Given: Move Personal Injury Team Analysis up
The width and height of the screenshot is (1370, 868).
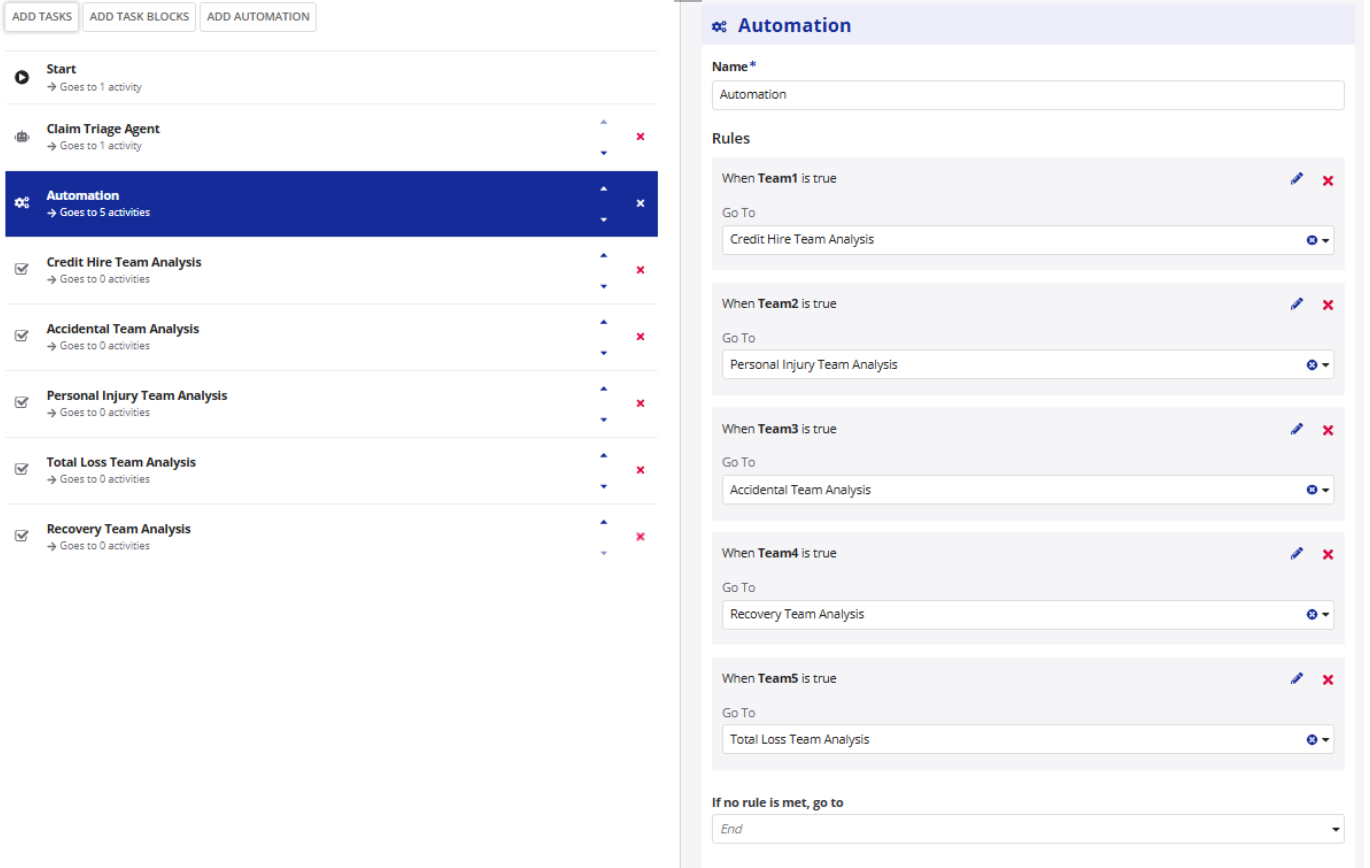Looking at the screenshot, I should 603,388.
